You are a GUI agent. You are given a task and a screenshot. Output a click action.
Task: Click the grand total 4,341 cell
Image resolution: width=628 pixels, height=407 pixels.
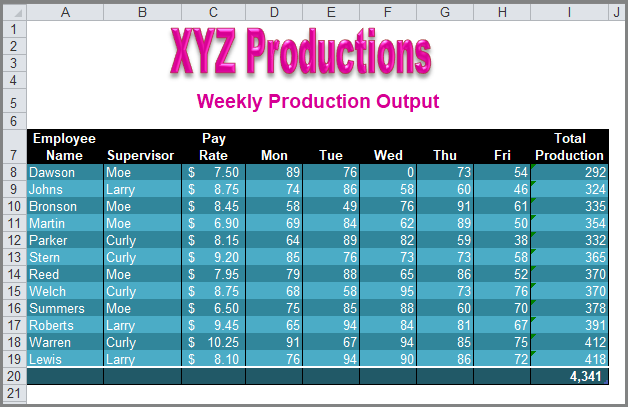[570, 376]
